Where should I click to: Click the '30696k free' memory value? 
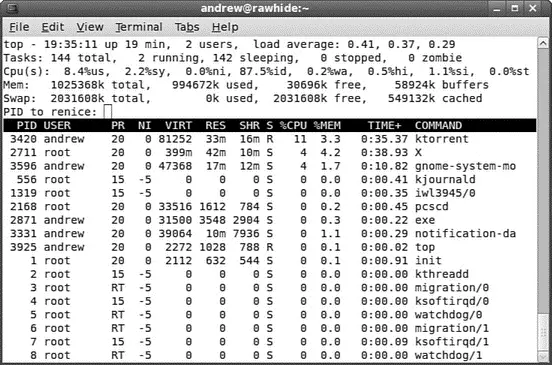point(324,85)
